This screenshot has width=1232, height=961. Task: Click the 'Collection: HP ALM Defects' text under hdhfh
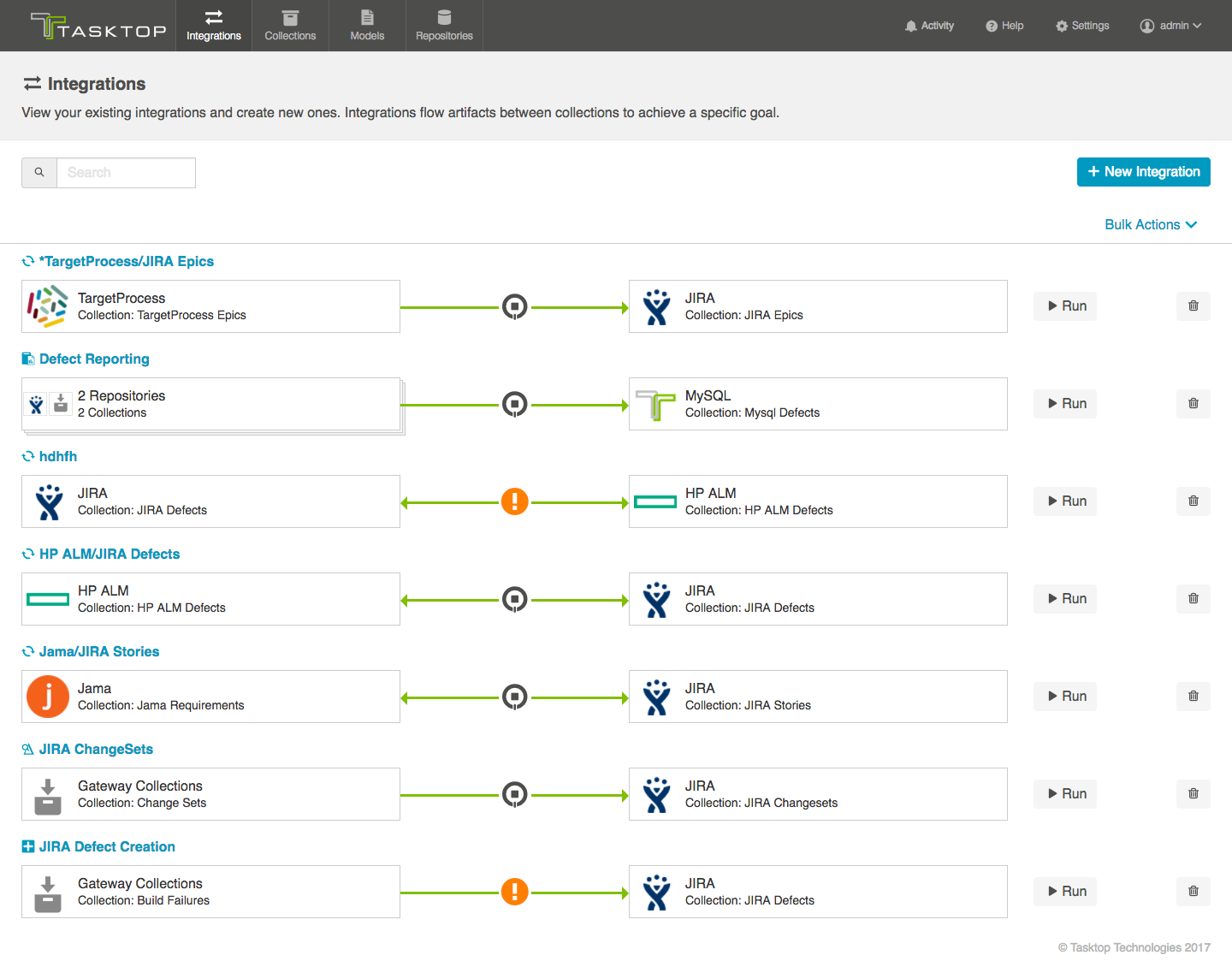(759, 511)
